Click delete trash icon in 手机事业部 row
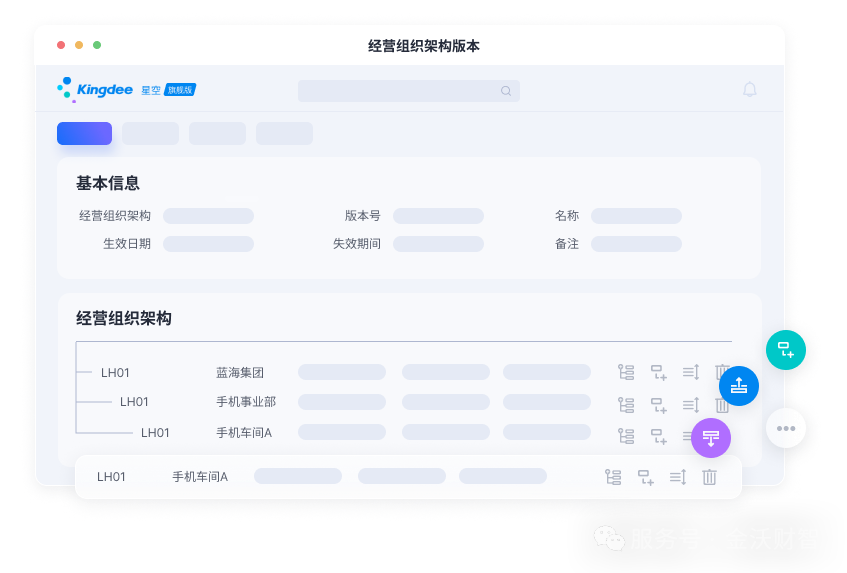The height and width of the screenshot is (573, 847). 722,405
